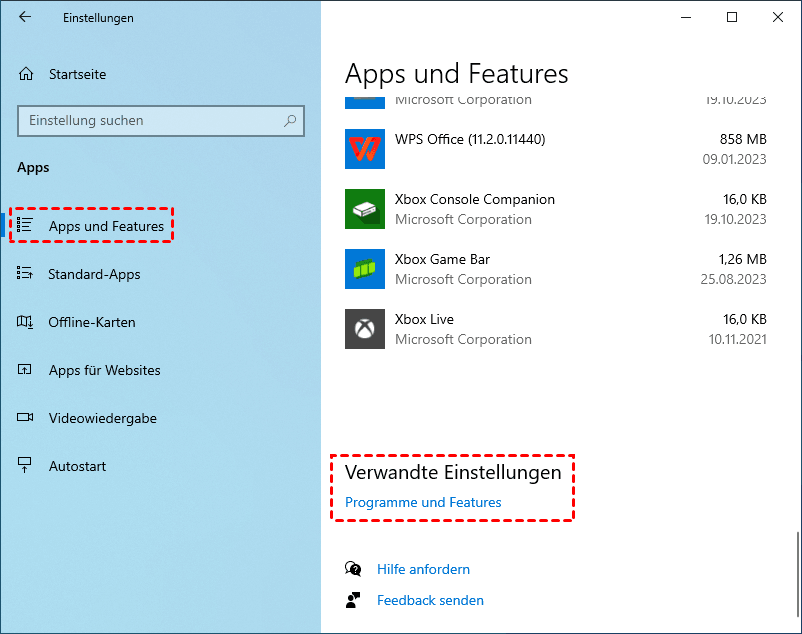Open Programme und Features link
Screen dimensions: 802x634
coord(423,502)
